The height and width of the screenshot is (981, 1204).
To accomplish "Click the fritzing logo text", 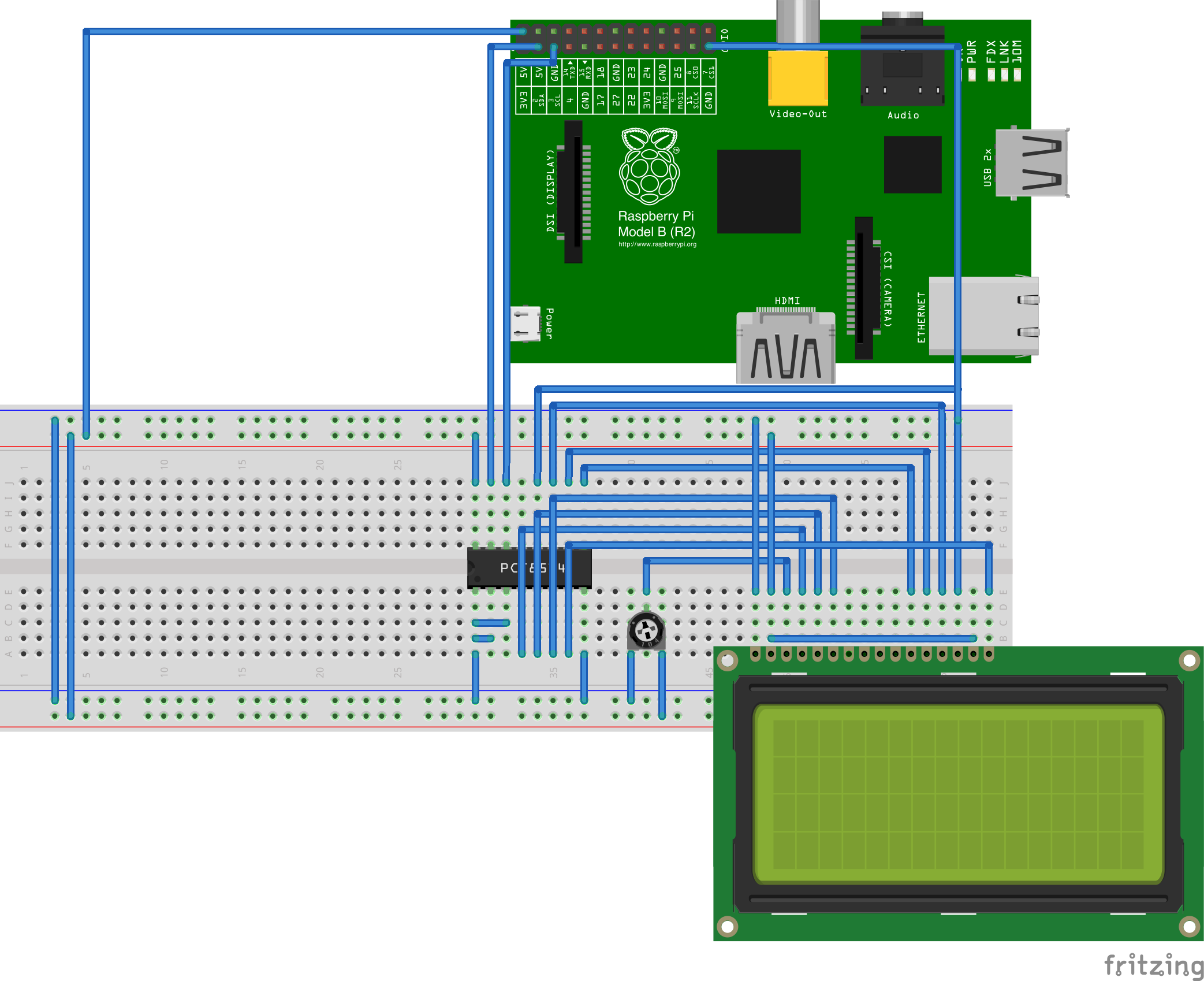I will point(1153,965).
